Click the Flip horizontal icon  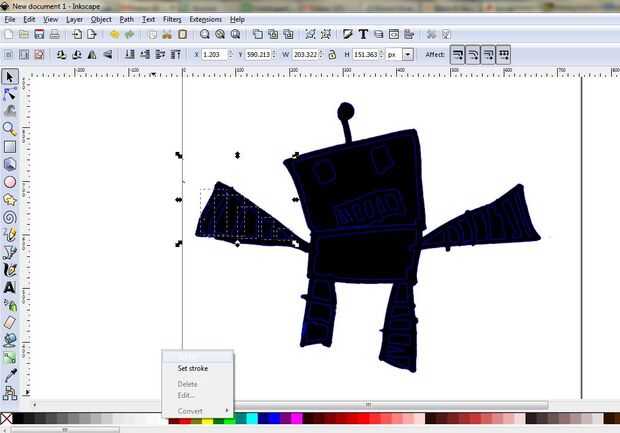[x=92, y=55]
